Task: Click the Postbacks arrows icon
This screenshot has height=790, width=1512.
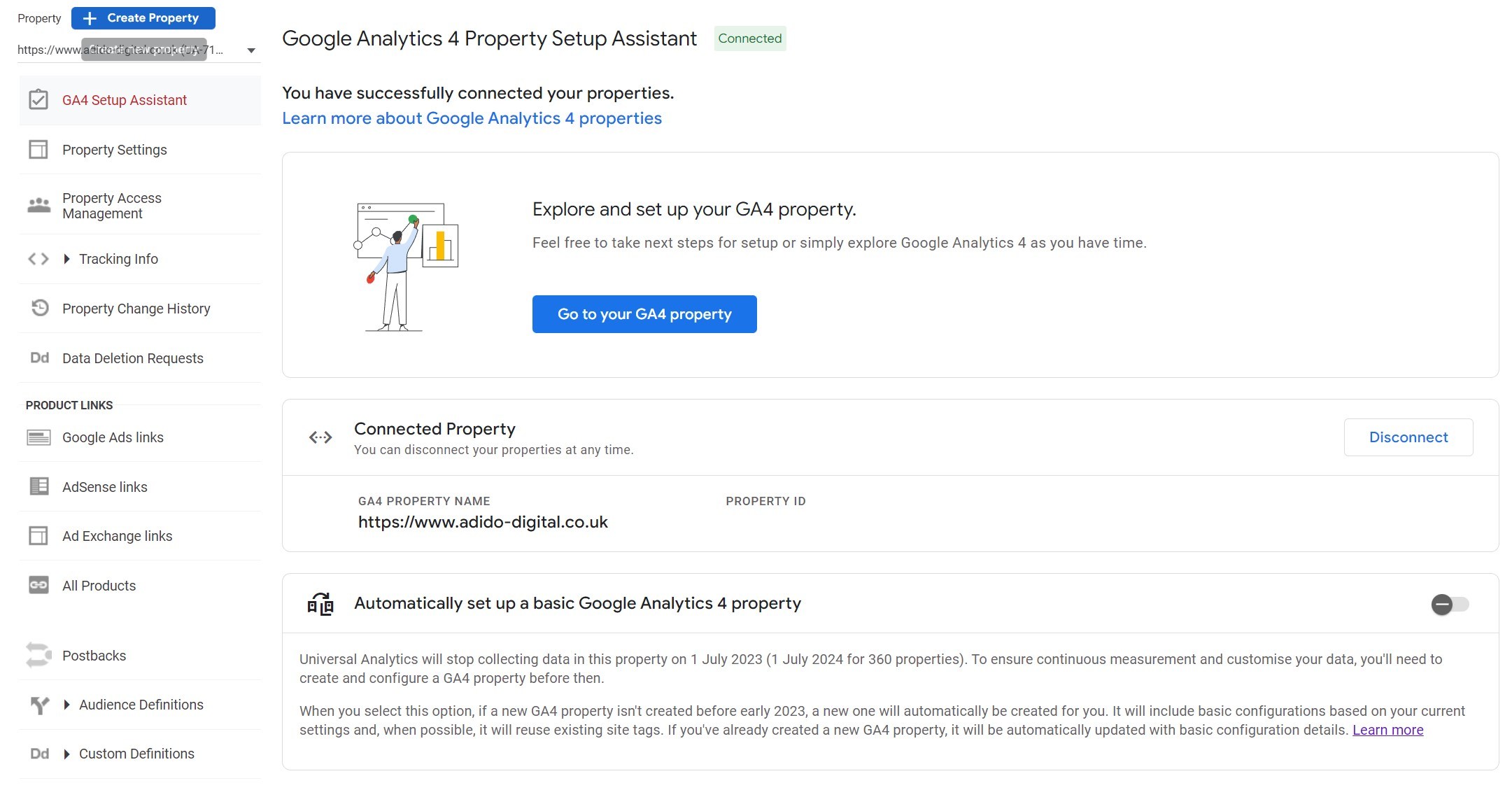Action: click(x=38, y=655)
